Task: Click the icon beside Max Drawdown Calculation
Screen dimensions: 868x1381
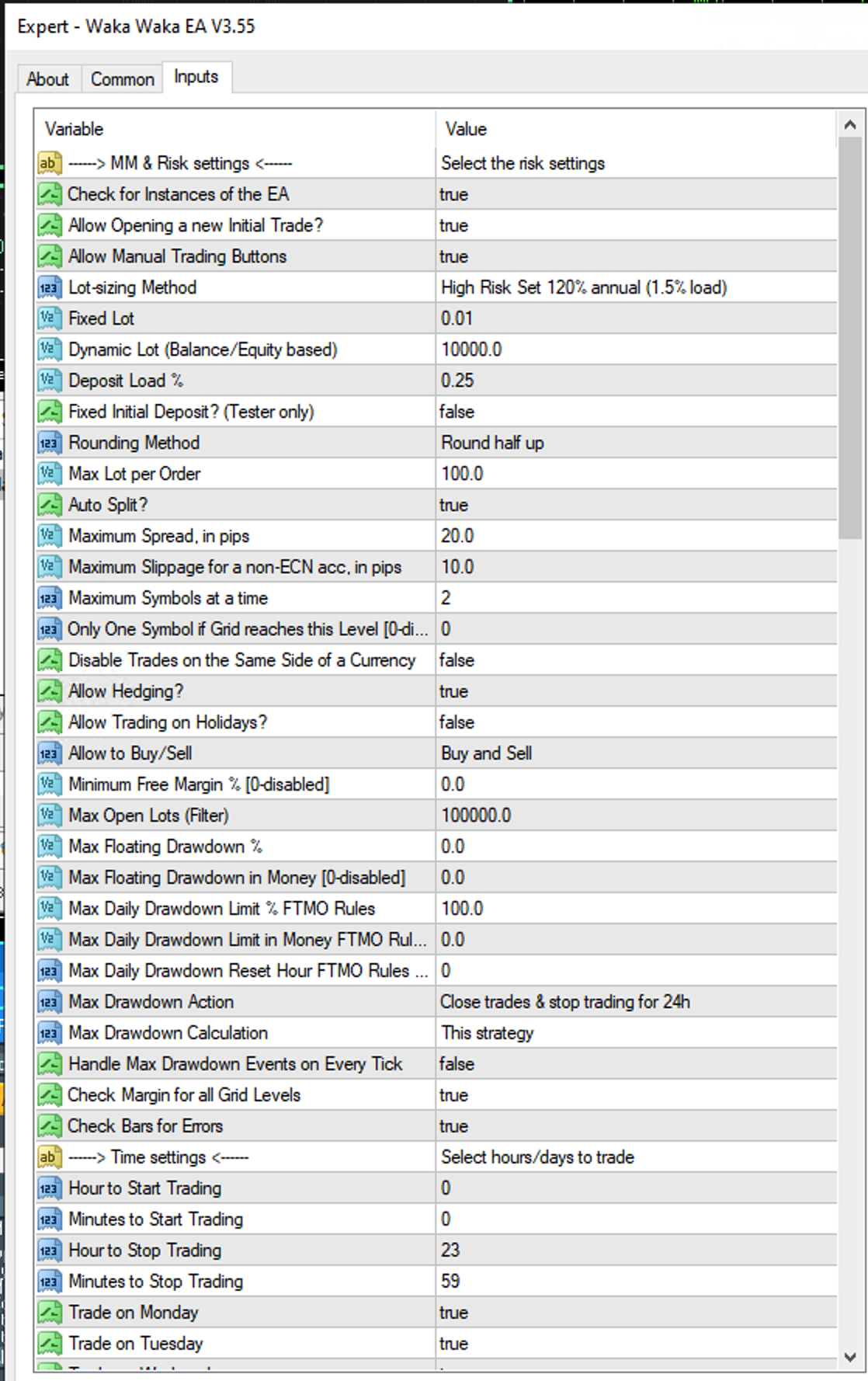Action: coord(49,1033)
